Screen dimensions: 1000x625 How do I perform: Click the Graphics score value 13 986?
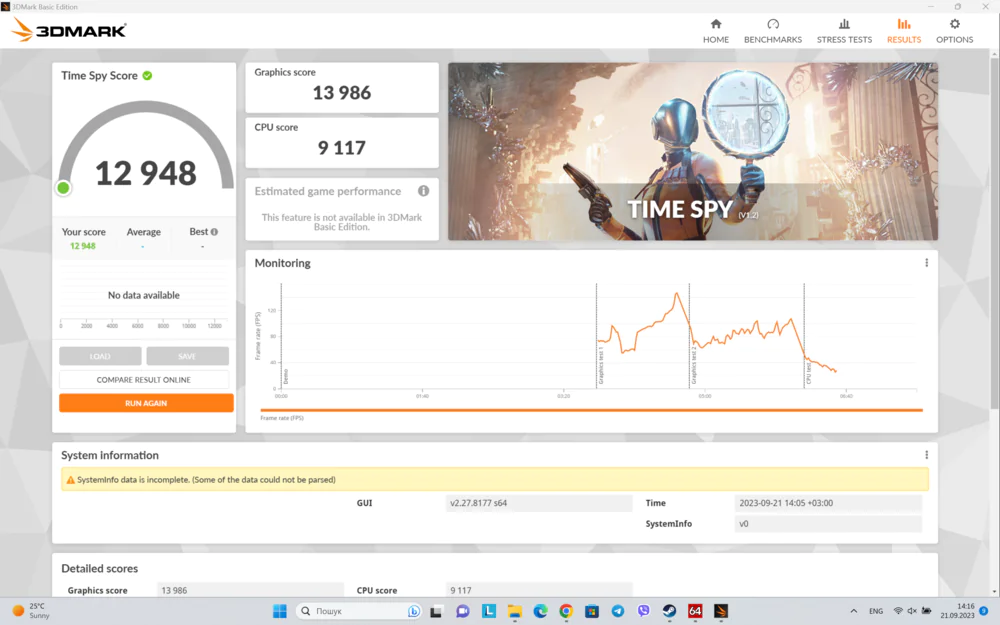[x=342, y=93]
